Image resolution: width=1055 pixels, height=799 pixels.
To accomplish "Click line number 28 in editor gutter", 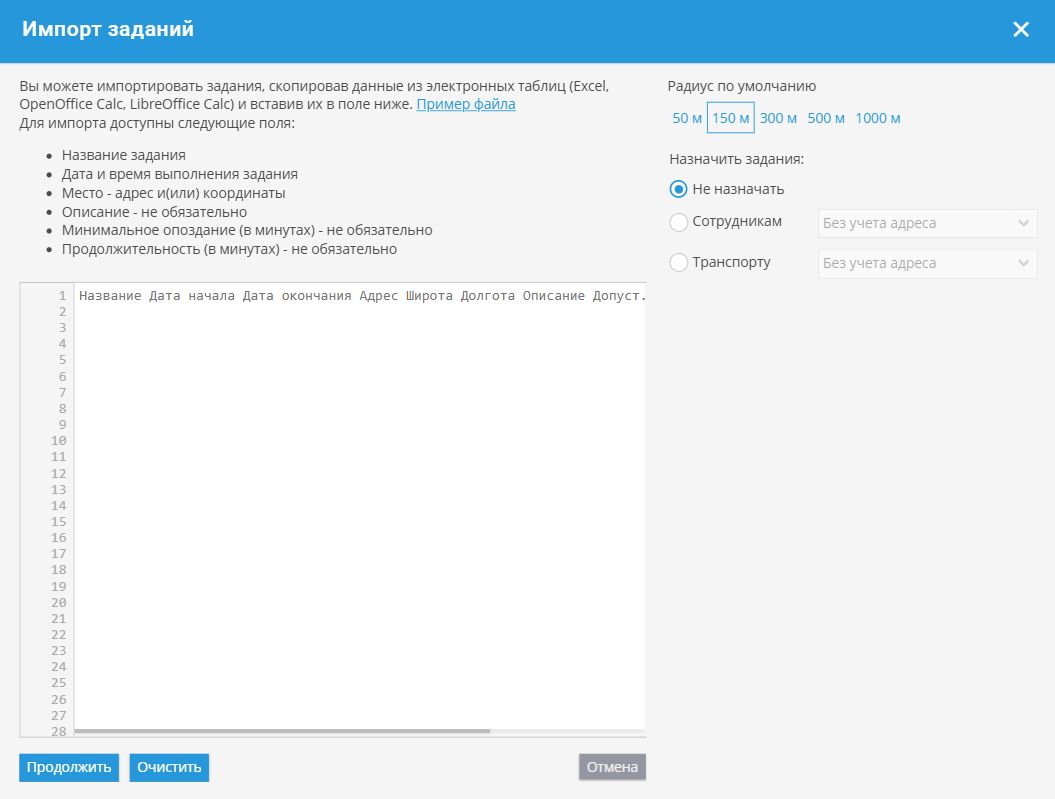I will coord(58,732).
